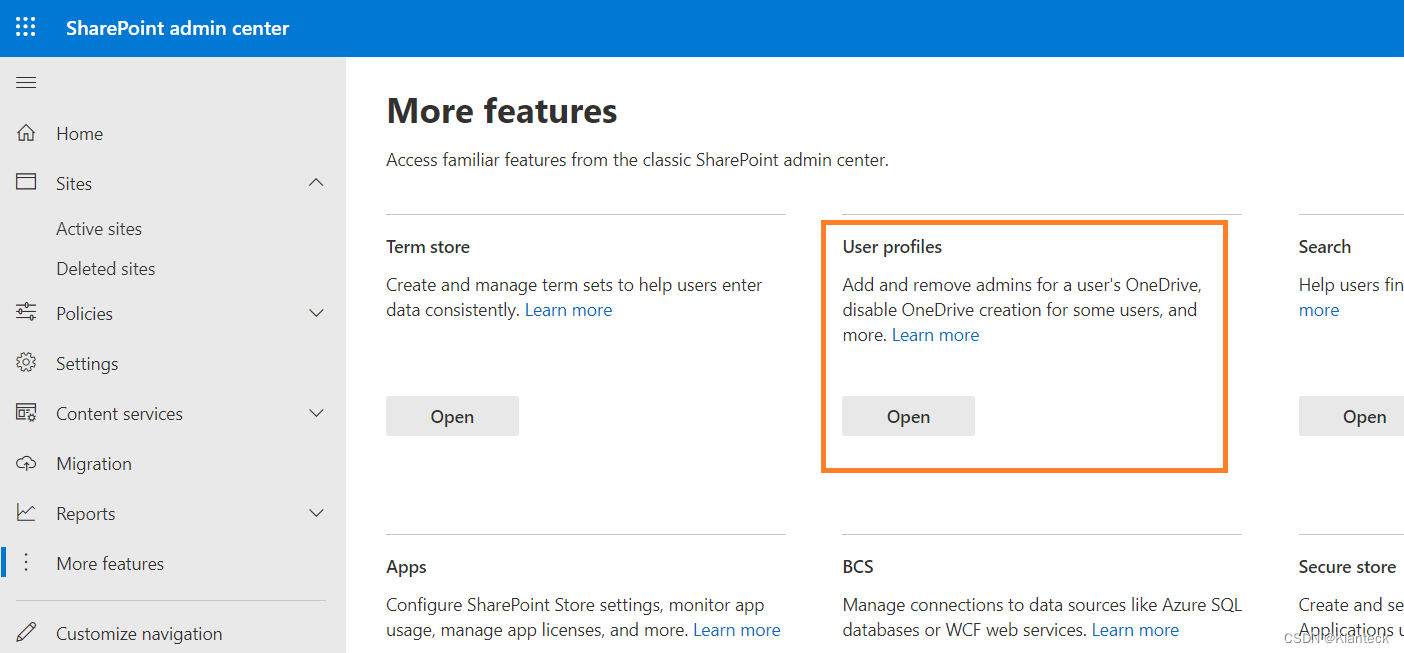Viewport: 1404px width, 653px height.
Task: Open Settings from the left sidebar
Action: 26,363
